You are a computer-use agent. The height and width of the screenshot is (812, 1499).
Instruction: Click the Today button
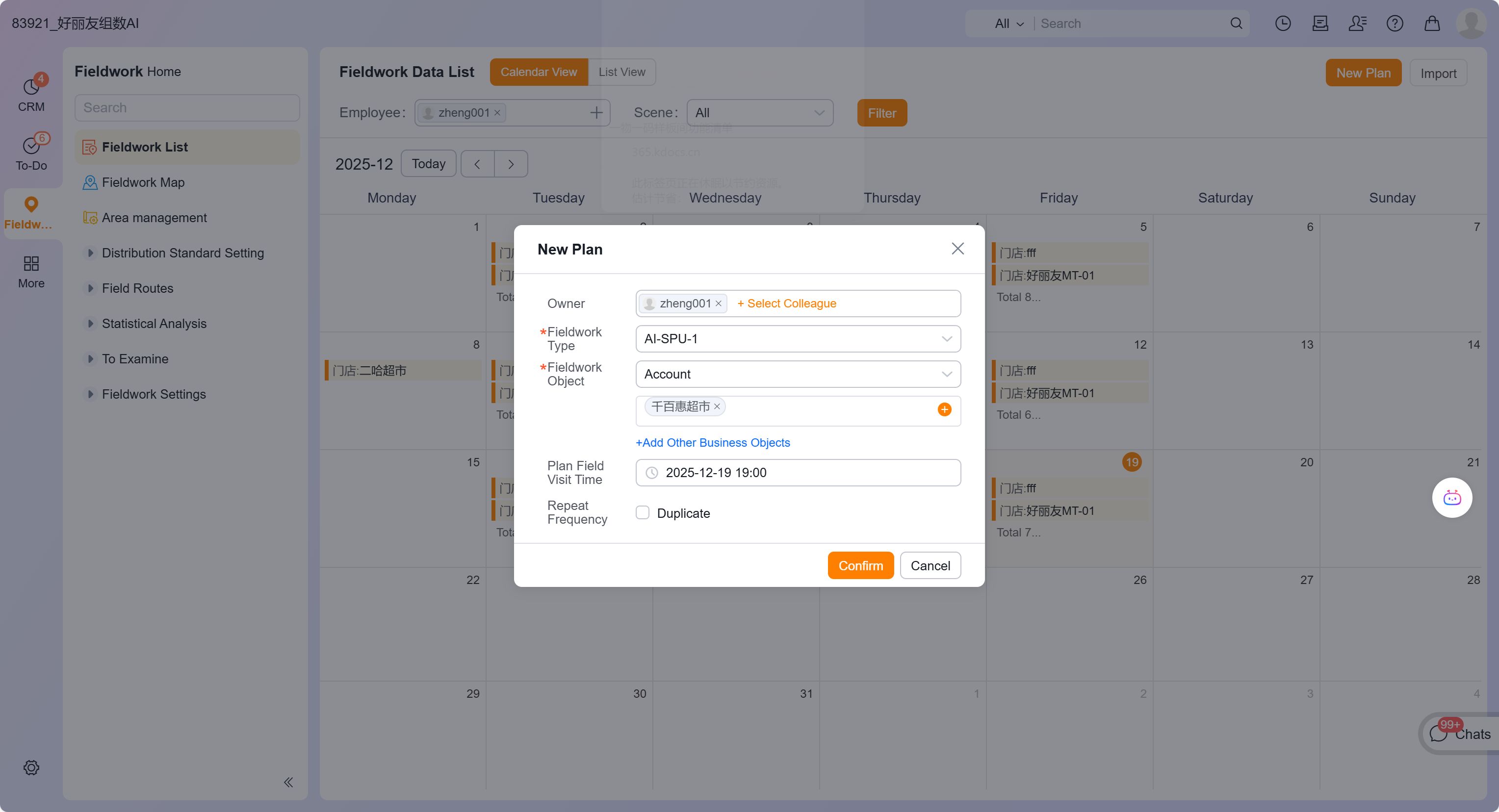428,164
